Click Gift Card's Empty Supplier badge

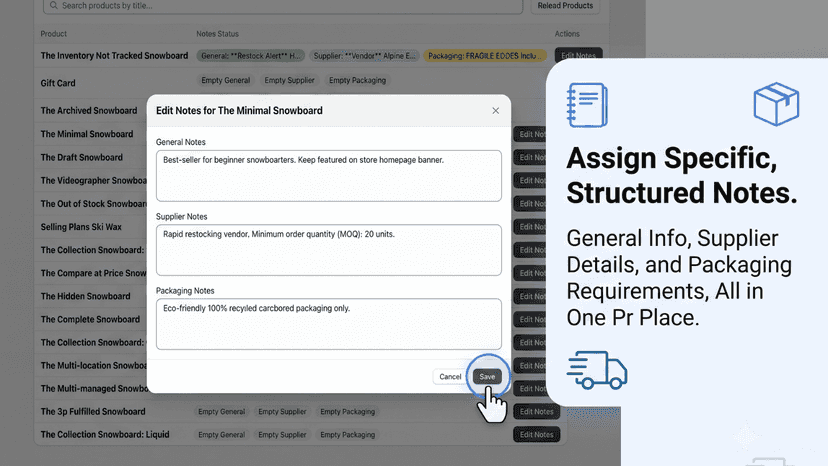tap(289, 80)
